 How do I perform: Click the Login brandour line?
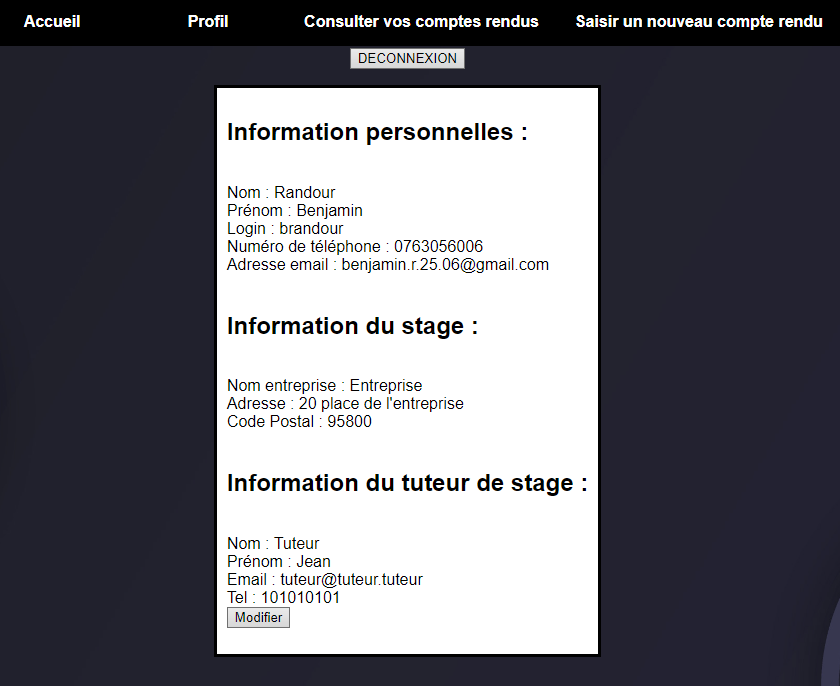click(285, 229)
